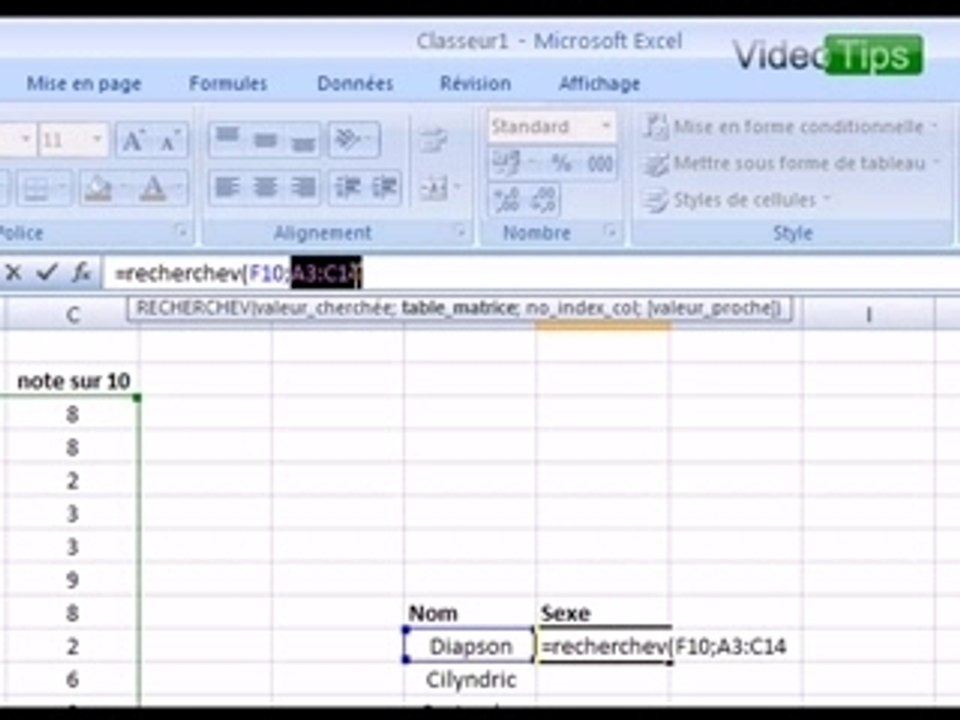960x720 pixels.
Task: Select the cell containing Cilyndric
Action: pyautogui.click(x=470, y=679)
